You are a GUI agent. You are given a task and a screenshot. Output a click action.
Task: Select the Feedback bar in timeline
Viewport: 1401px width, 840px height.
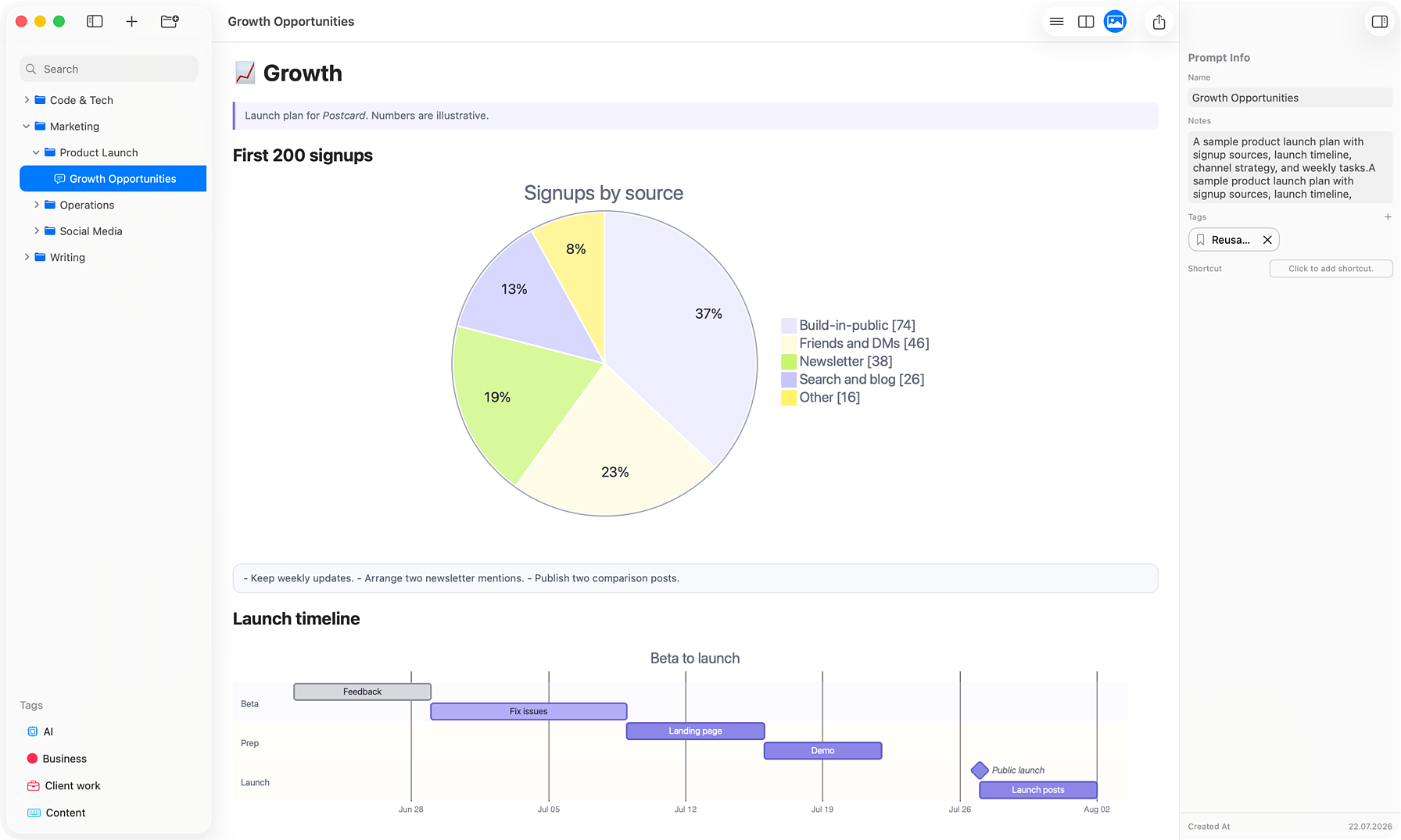(362, 692)
